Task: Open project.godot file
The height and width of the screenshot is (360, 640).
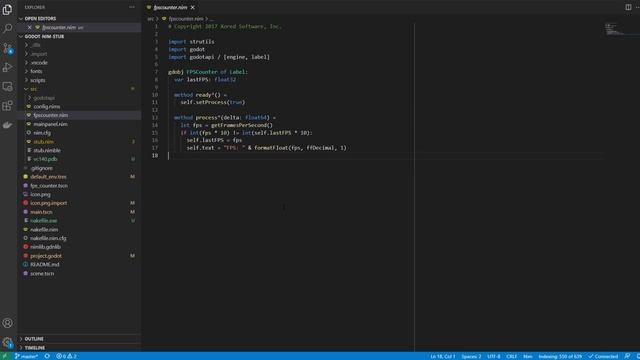Action: (46, 256)
